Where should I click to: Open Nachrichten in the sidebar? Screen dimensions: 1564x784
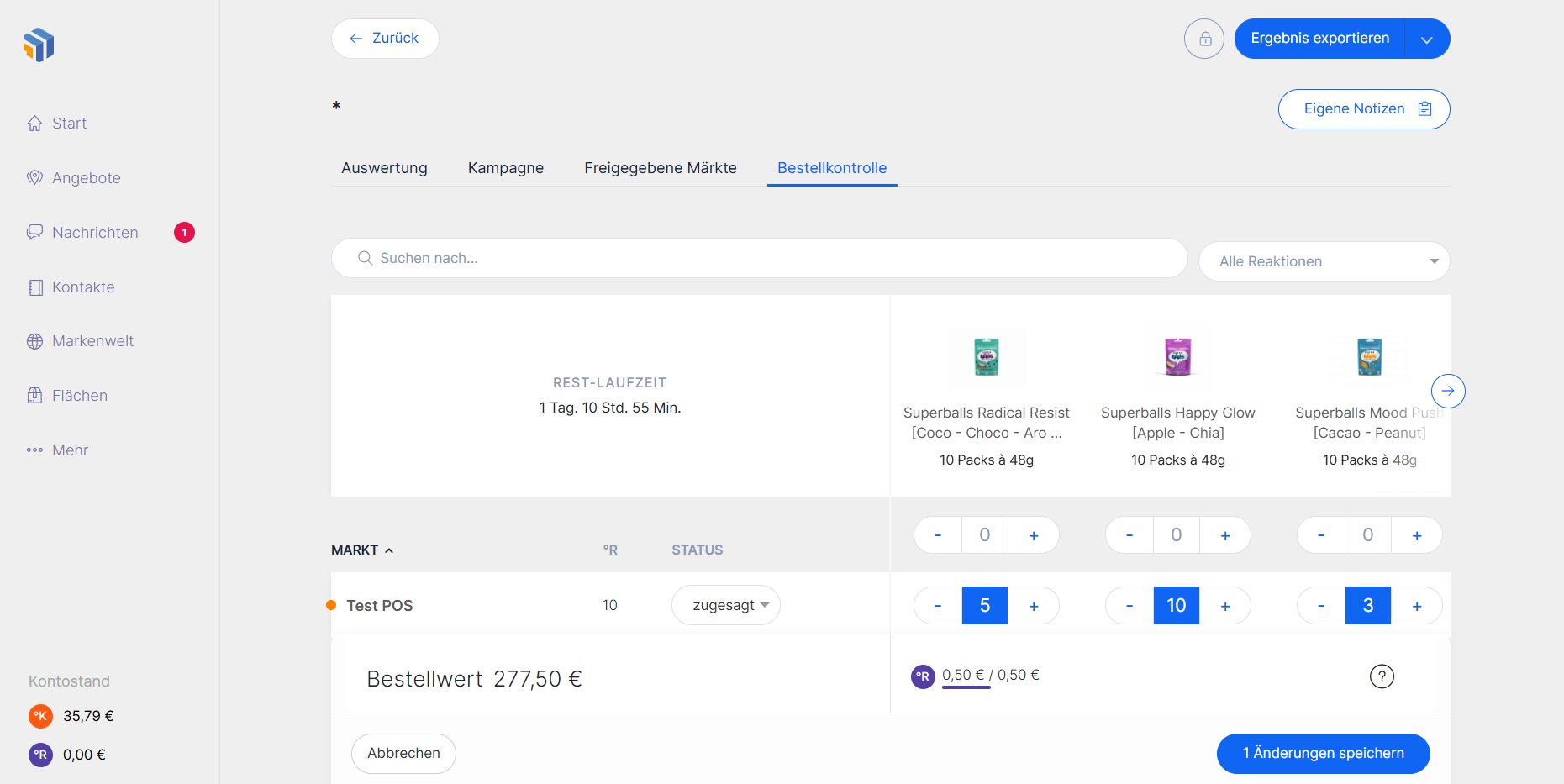(95, 233)
